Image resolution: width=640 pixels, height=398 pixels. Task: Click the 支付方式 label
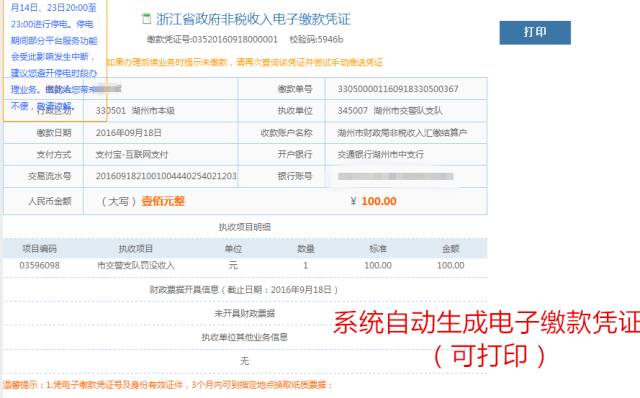(x=54, y=155)
